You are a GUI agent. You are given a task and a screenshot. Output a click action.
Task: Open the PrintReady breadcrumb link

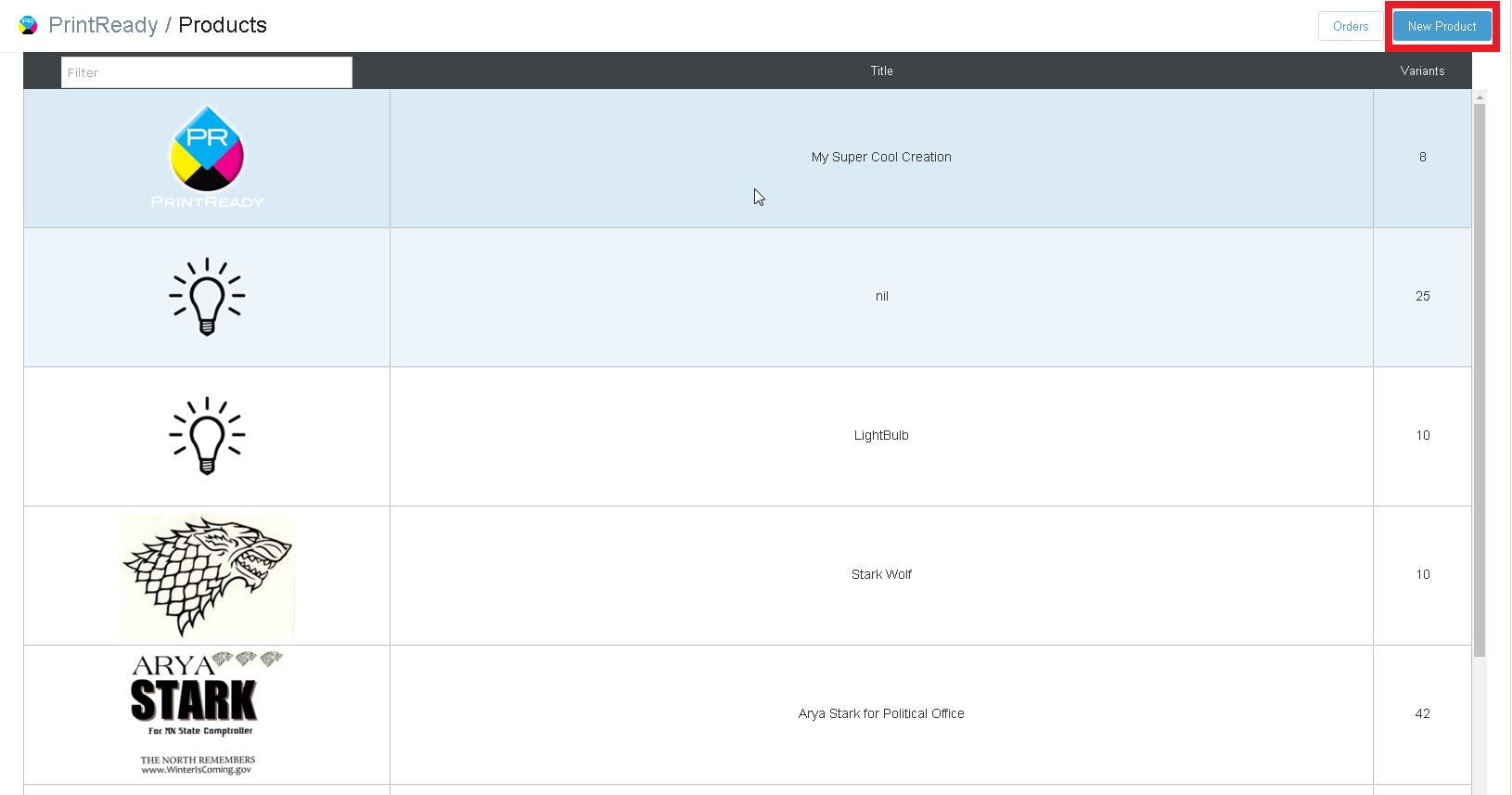pyautogui.click(x=103, y=25)
